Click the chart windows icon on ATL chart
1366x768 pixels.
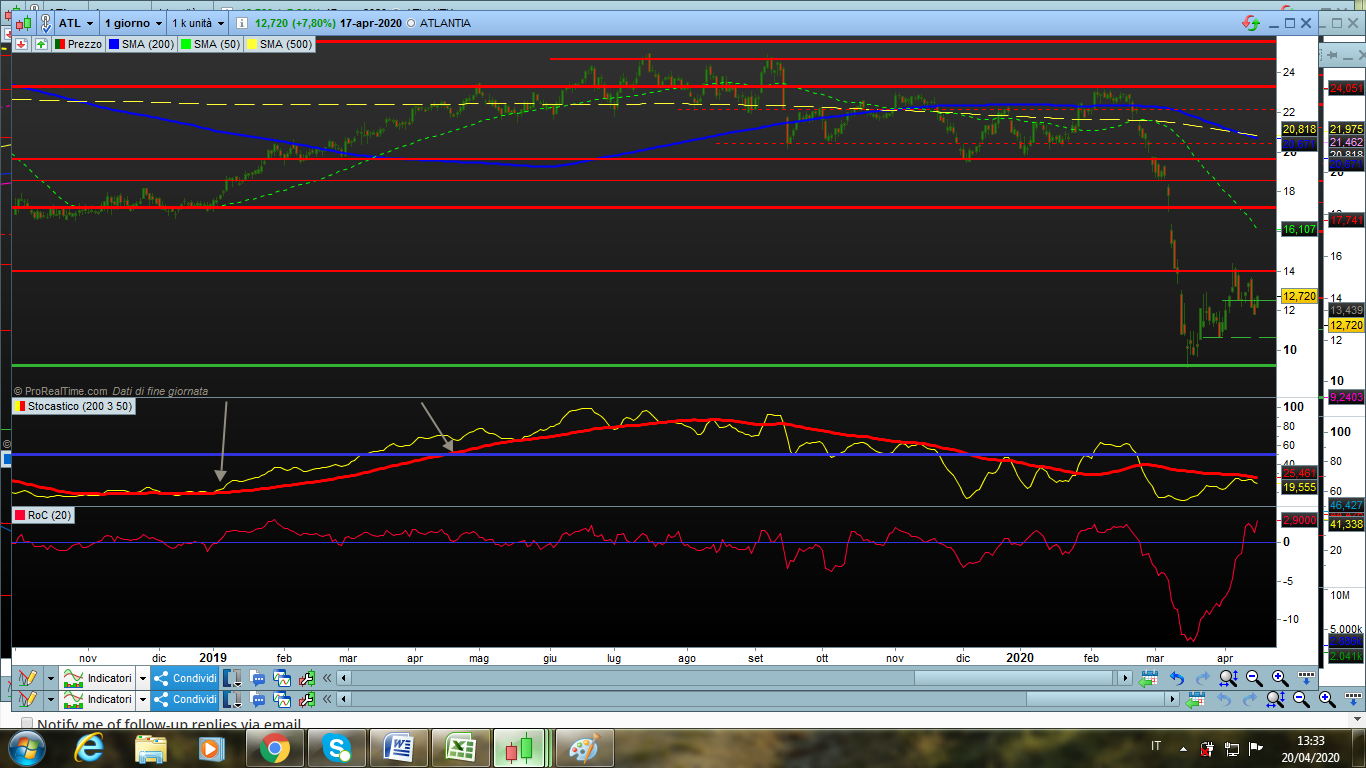281,677
